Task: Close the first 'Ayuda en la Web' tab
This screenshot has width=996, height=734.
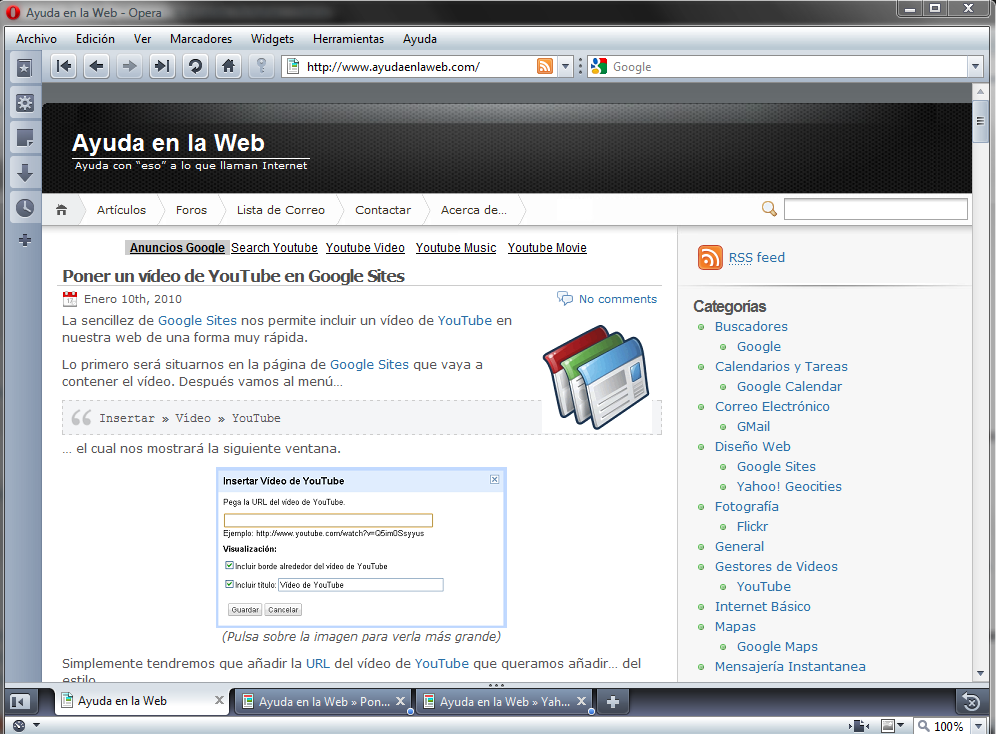Action: [219, 700]
